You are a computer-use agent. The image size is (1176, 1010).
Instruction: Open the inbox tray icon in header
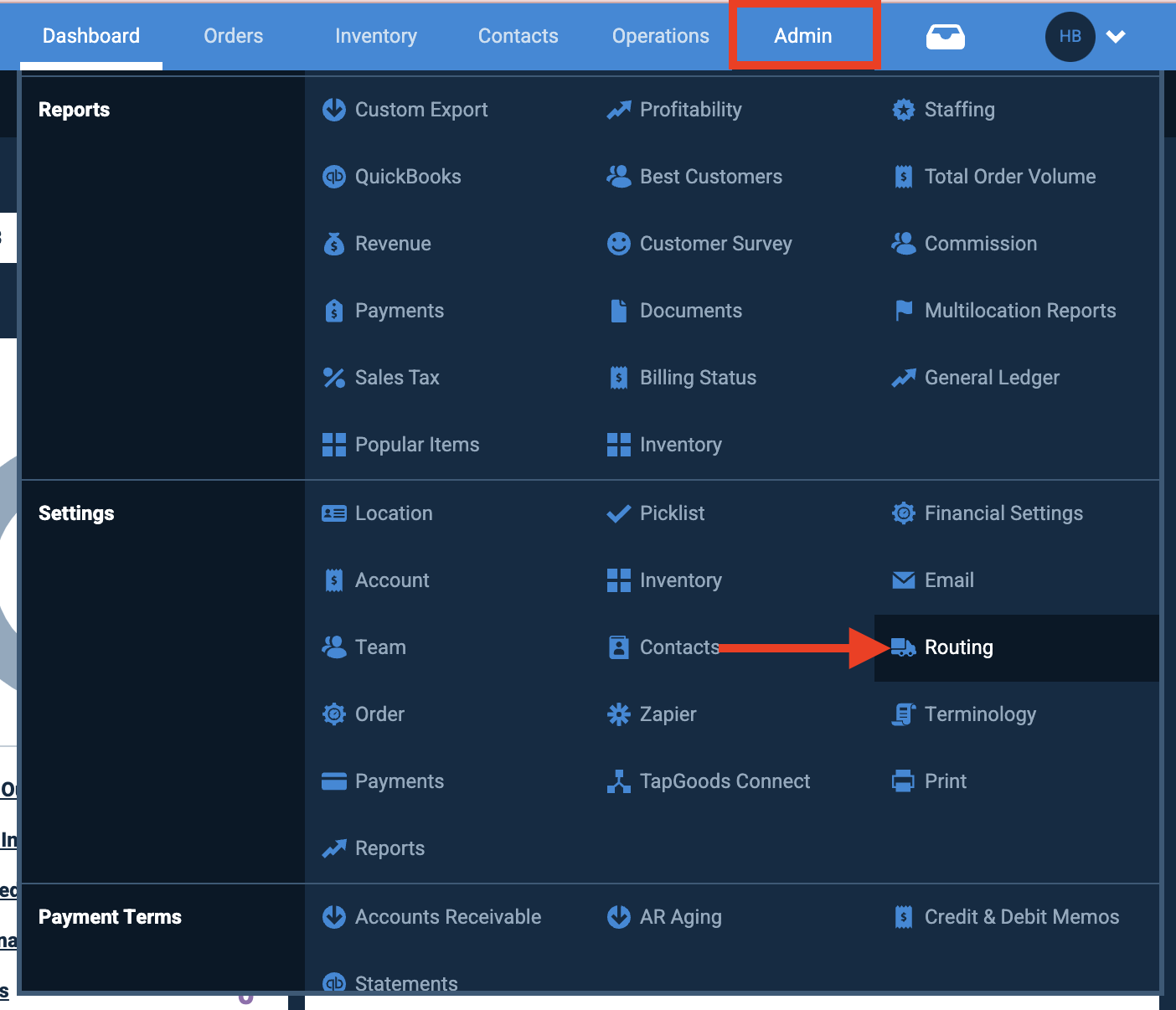[946, 37]
